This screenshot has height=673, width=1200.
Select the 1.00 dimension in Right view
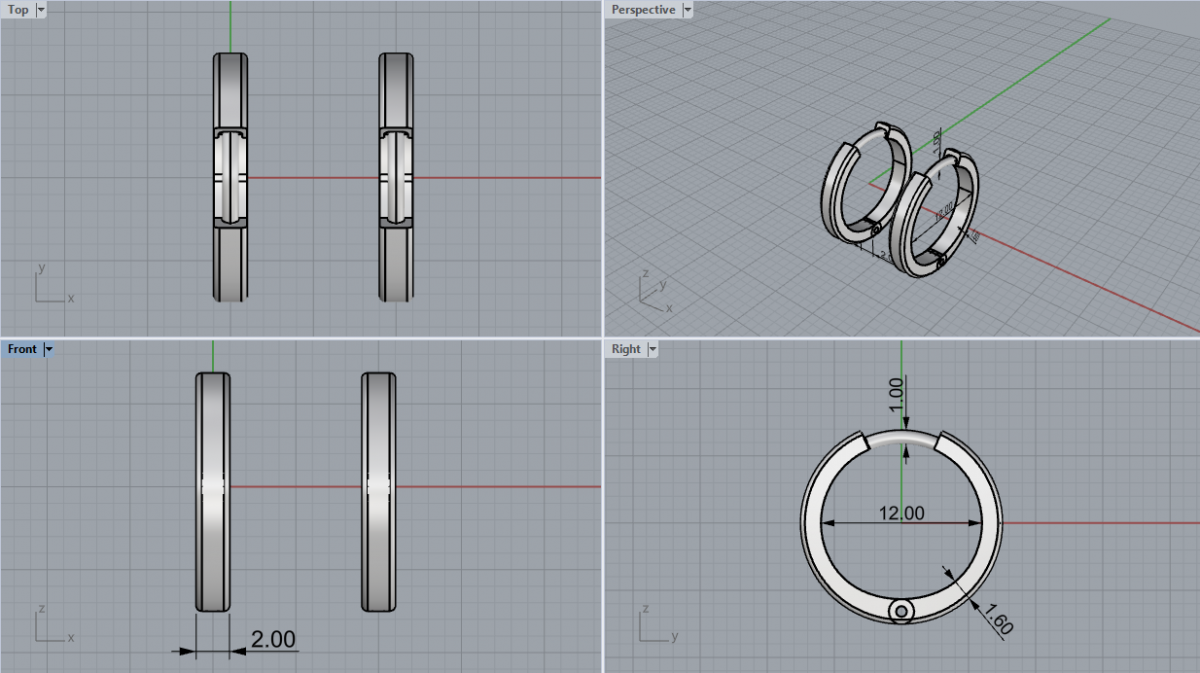(x=896, y=388)
